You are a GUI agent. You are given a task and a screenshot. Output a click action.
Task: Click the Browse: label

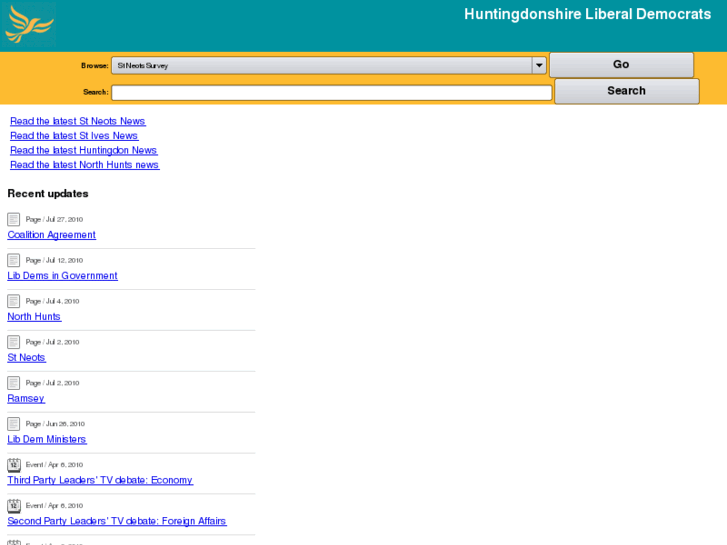pos(95,65)
